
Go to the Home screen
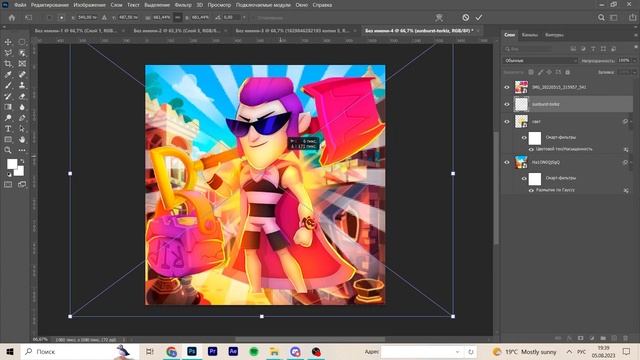pos(12,18)
